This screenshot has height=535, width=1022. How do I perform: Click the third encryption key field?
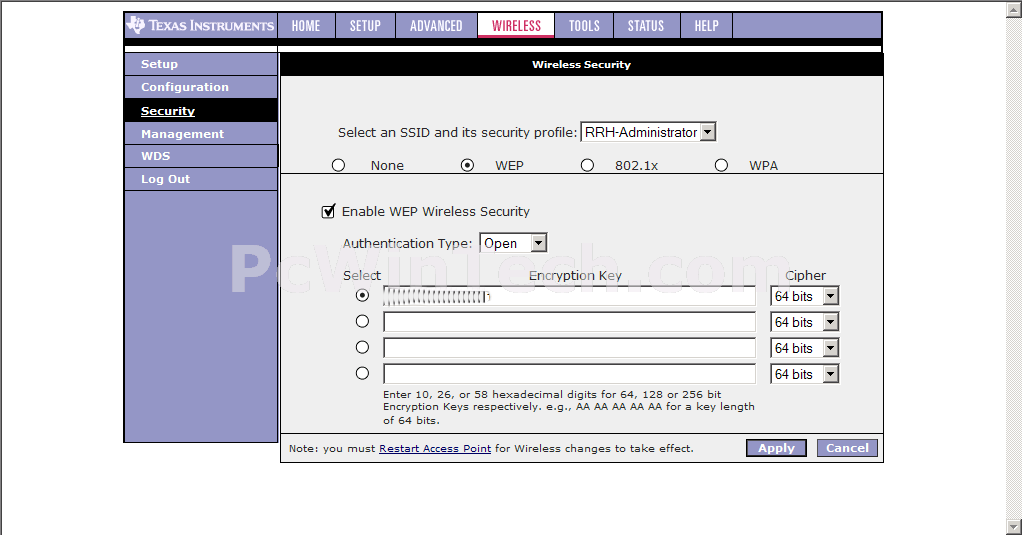pos(569,348)
